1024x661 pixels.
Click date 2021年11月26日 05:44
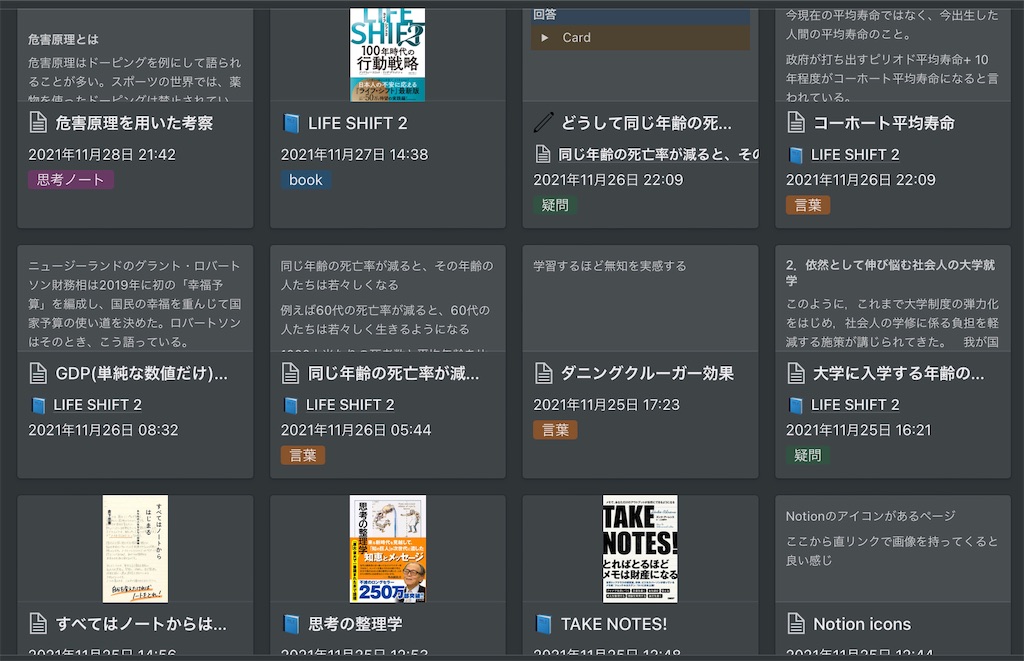356,430
